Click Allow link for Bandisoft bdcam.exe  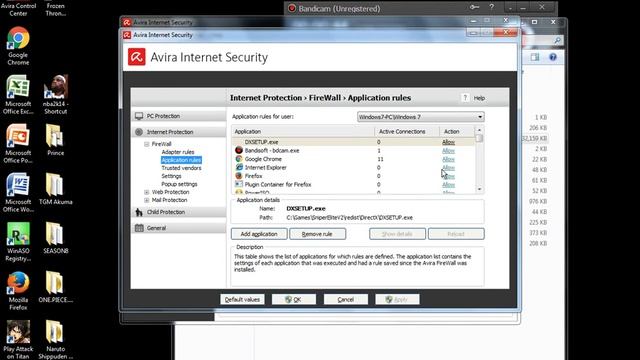448,151
